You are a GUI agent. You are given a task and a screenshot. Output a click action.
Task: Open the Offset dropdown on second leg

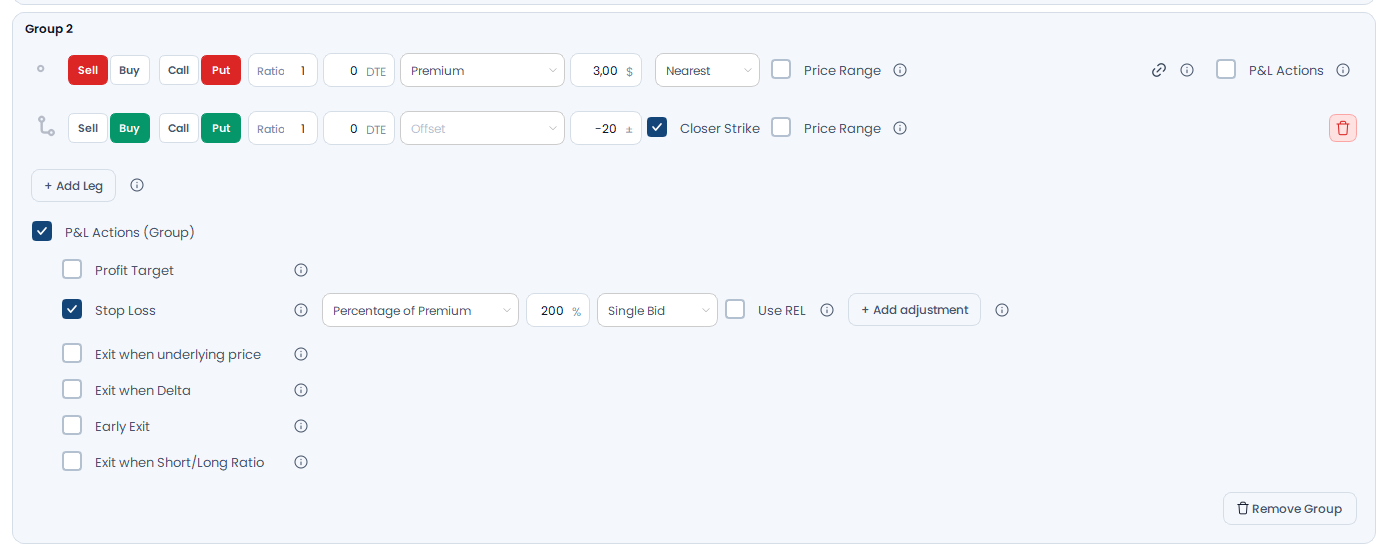pos(482,128)
